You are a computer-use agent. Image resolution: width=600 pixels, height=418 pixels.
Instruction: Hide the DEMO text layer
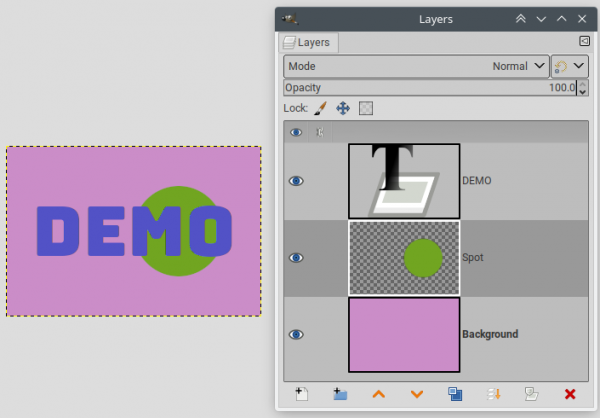[296, 181]
